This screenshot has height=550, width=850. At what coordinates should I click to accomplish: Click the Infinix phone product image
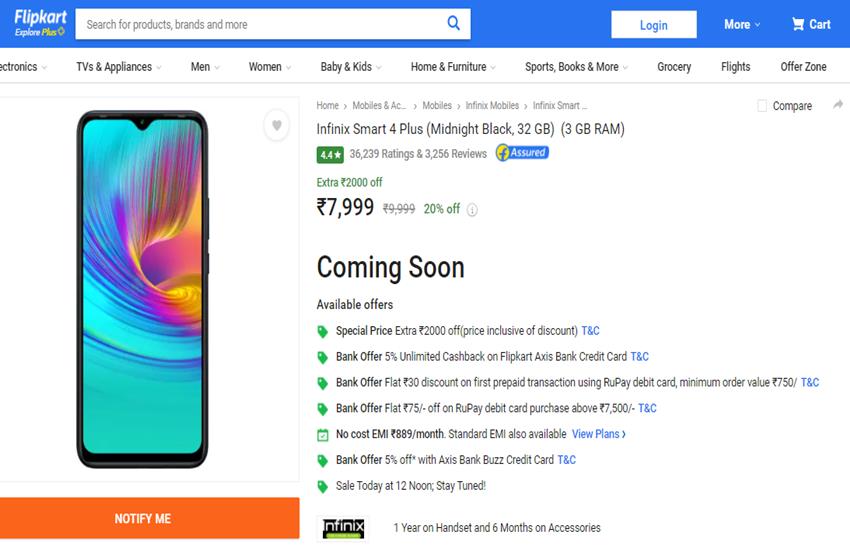click(143, 289)
